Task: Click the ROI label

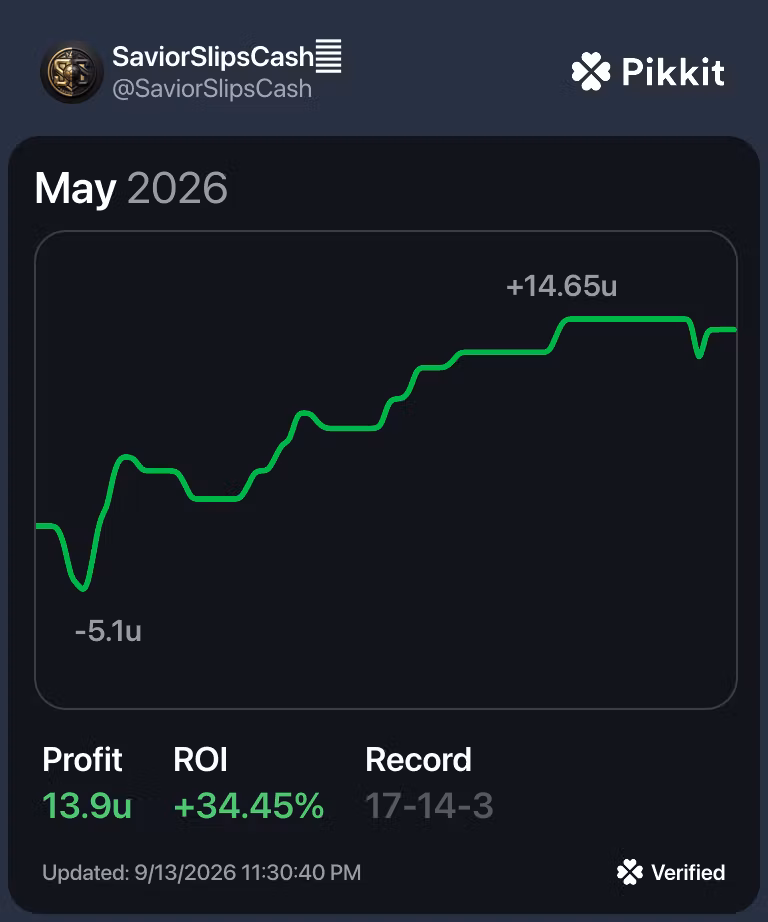Action: 200,760
